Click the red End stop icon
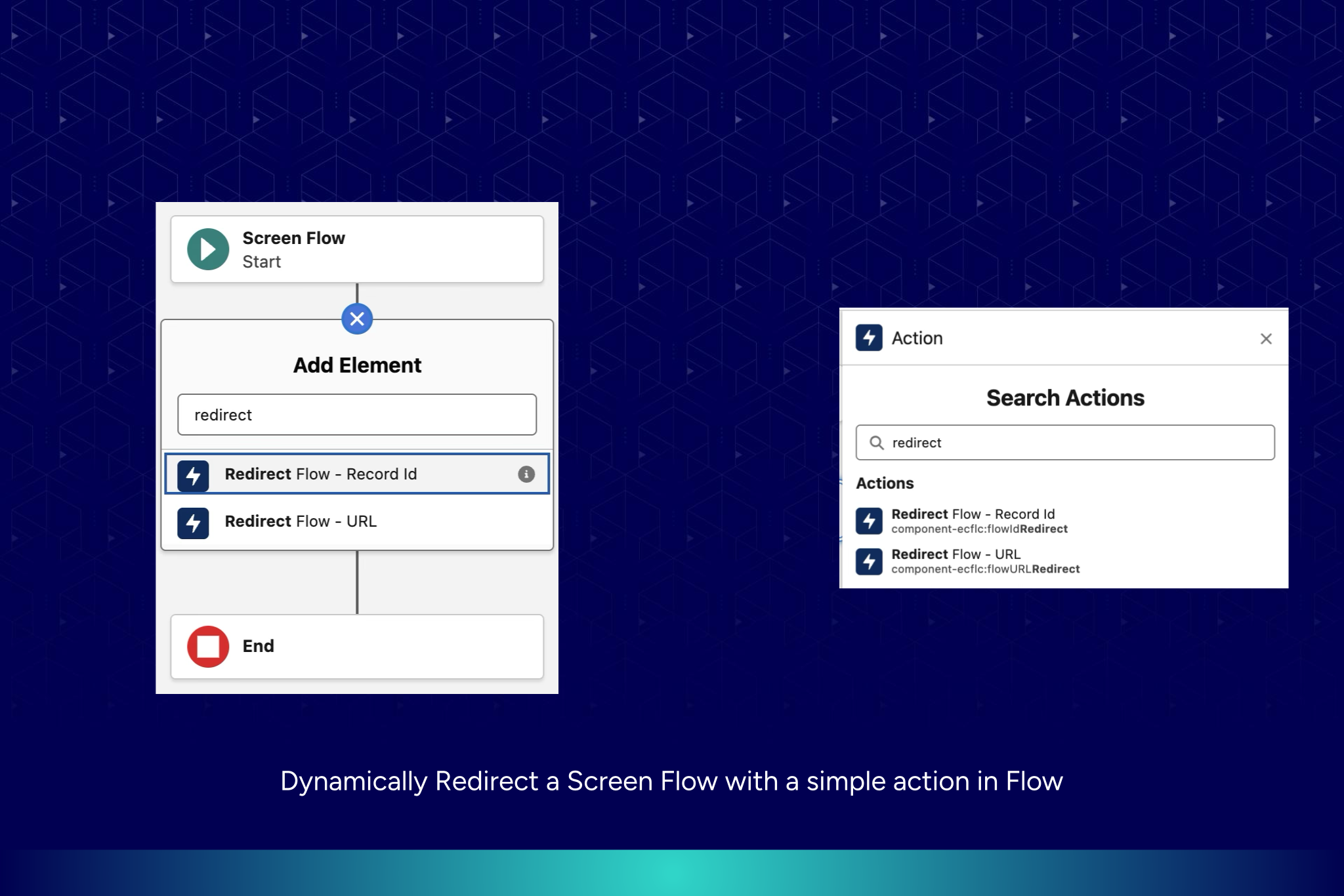Image resolution: width=1344 pixels, height=896 pixels. [208, 646]
